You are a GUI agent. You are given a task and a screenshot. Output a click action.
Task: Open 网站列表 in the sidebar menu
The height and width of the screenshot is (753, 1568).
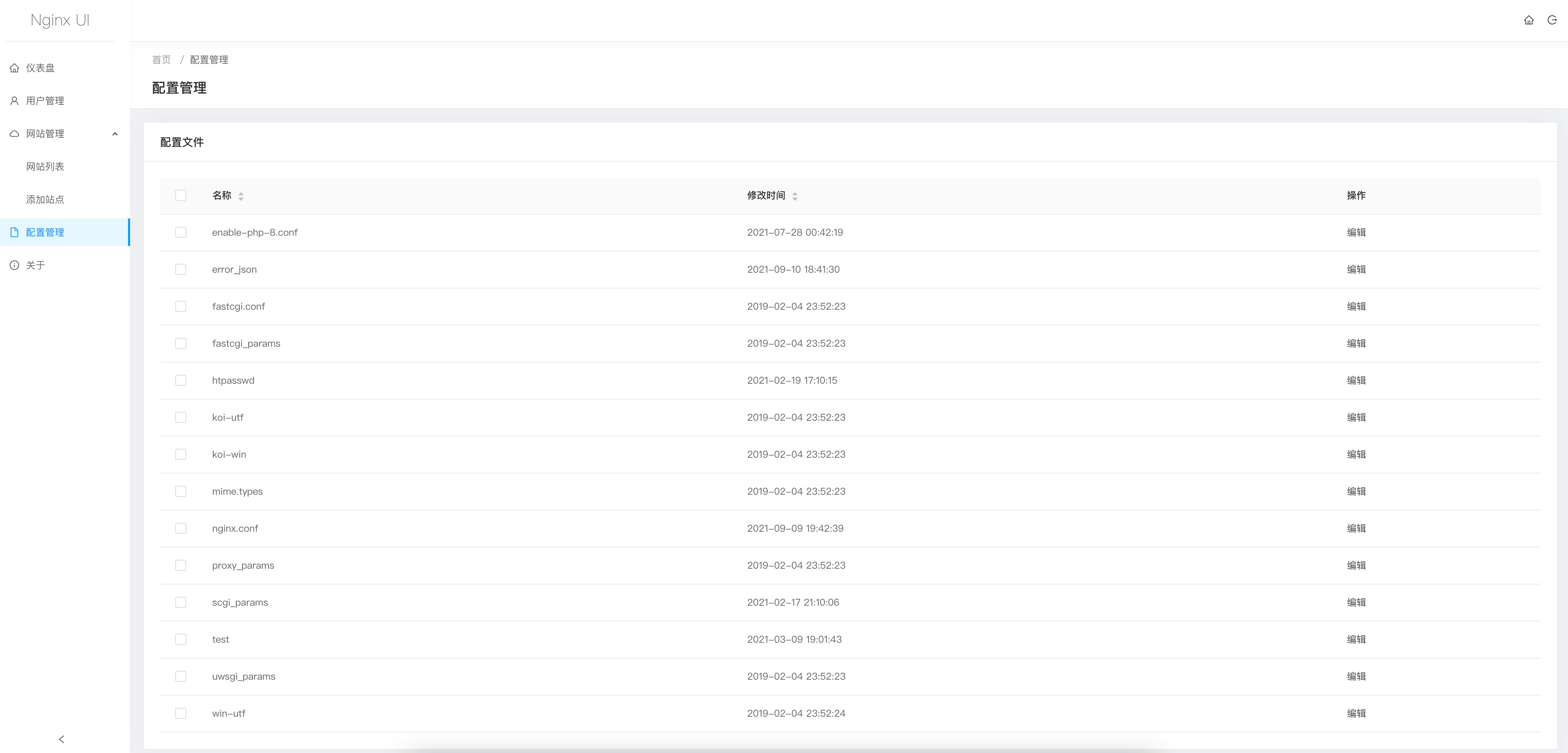(45, 166)
